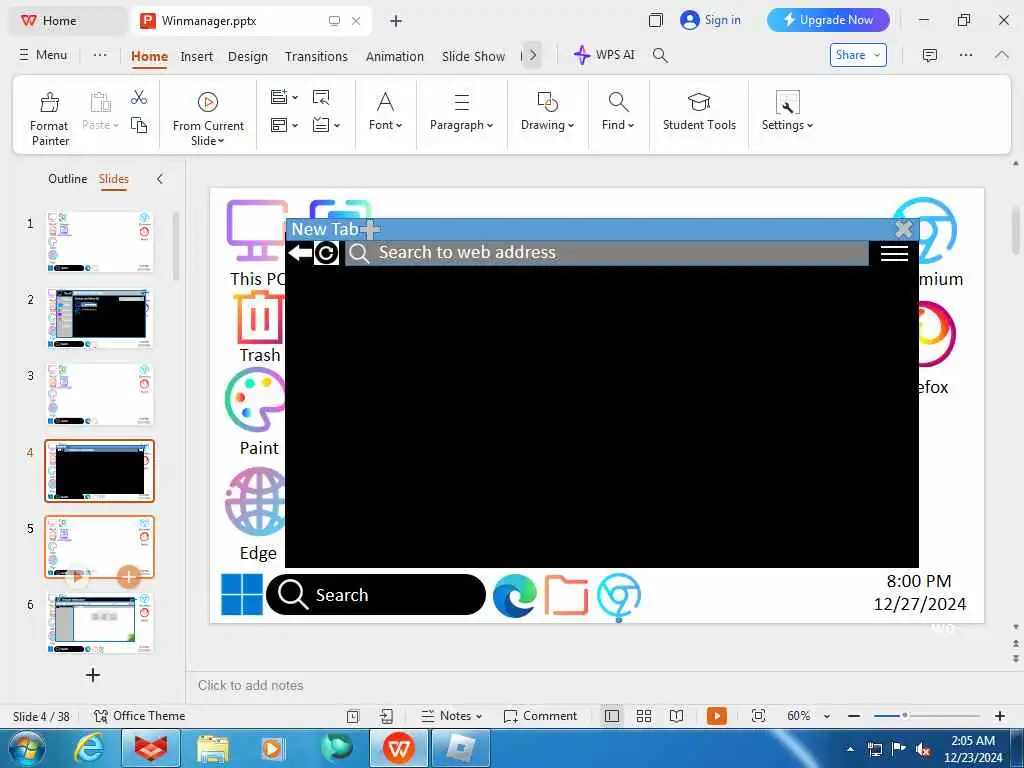The image size is (1024, 768).
Task: Click Upgrade Now button
Action: coord(828,20)
